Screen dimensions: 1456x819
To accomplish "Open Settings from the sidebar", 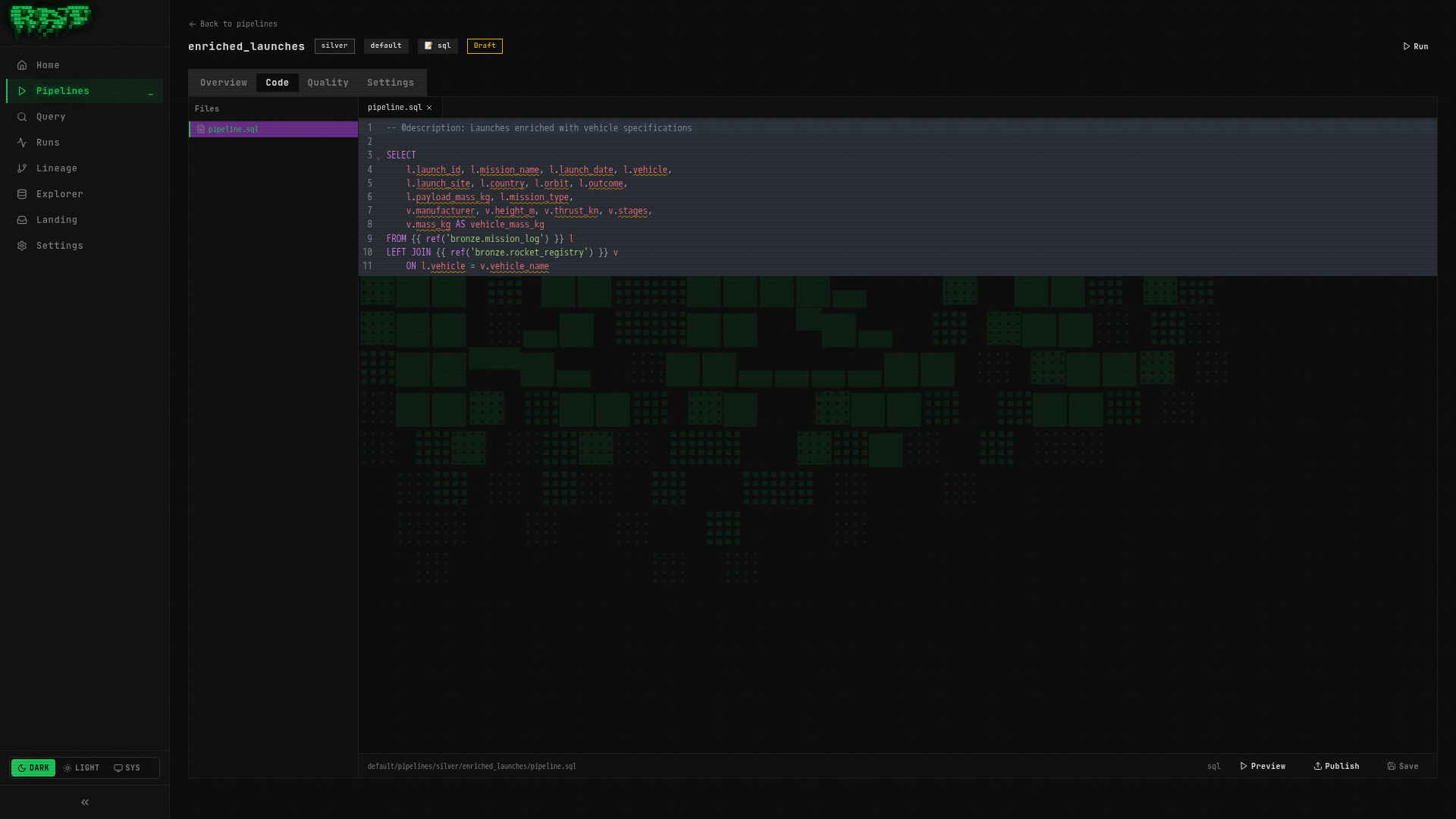I will pos(60,245).
